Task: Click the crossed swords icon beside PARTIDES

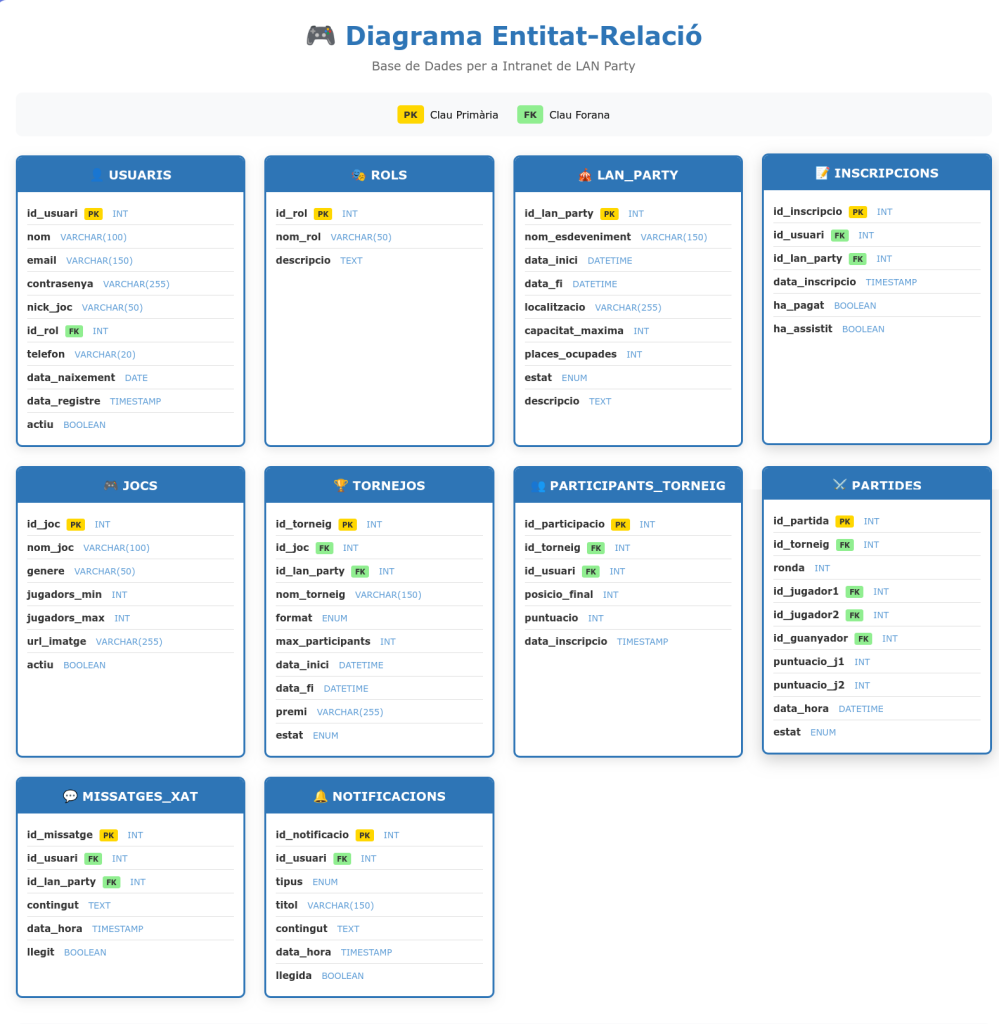Action: pyautogui.click(x=839, y=485)
